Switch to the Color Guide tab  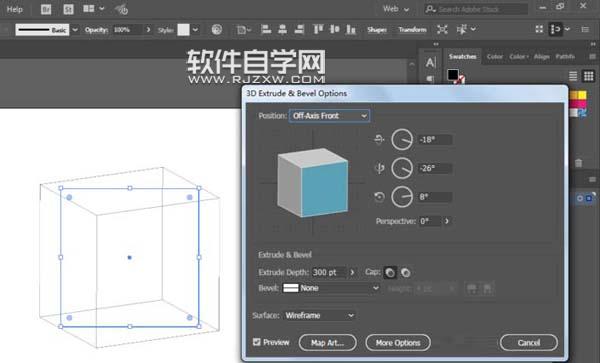click(518, 57)
